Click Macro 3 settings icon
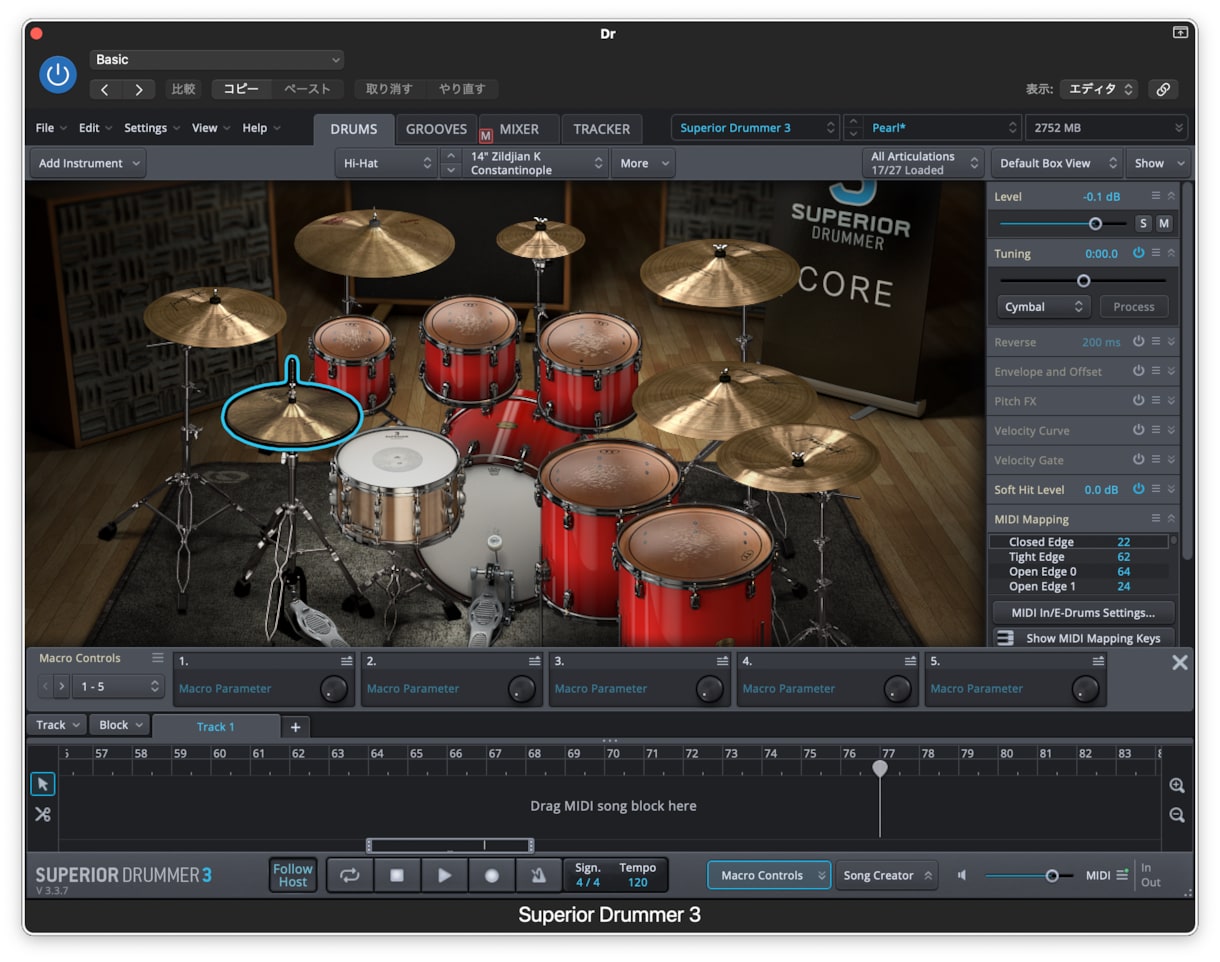The height and width of the screenshot is (962, 1220). 722,661
